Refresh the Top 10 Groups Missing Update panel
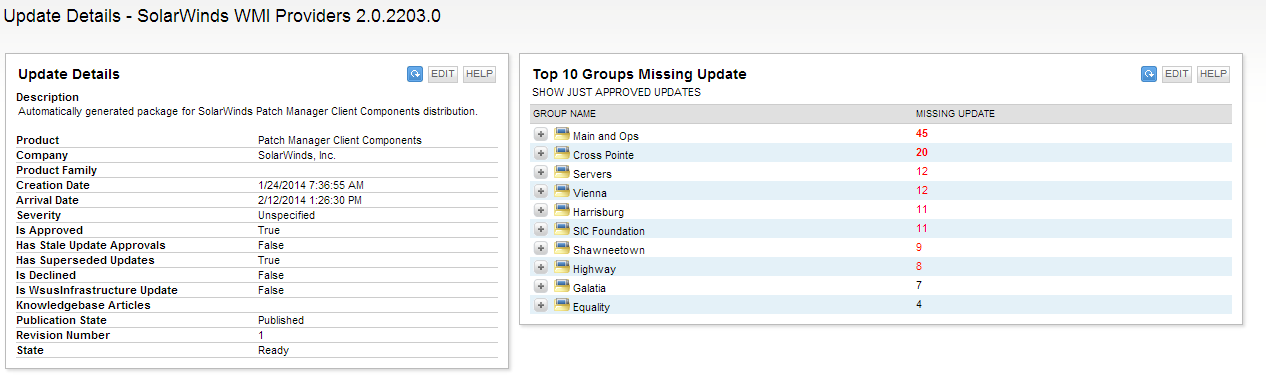This screenshot has height=377, width=1266. click(x=1149, y=74)
